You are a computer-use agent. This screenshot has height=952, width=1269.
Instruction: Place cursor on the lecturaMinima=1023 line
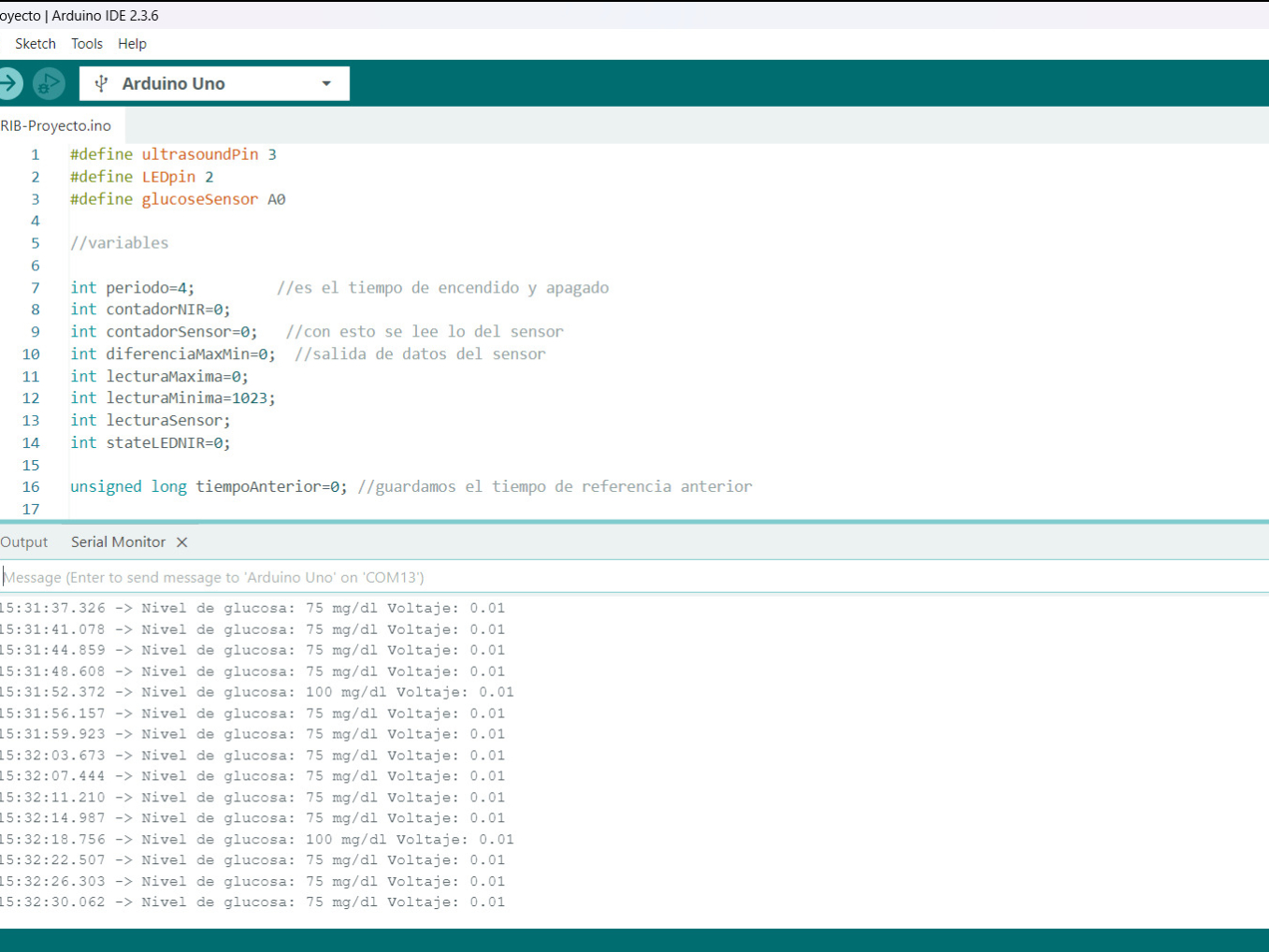click(173, 398)
